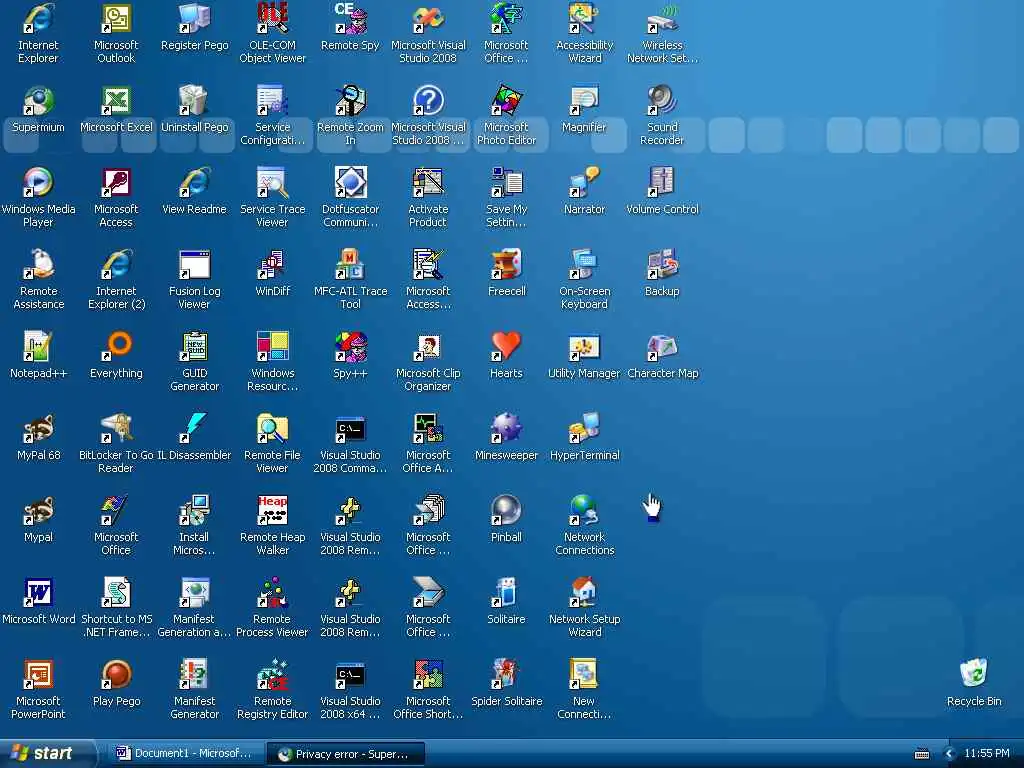Switch to Document1 Microsoft Word taskbar button
The image size is (1024, 768).
185,754
